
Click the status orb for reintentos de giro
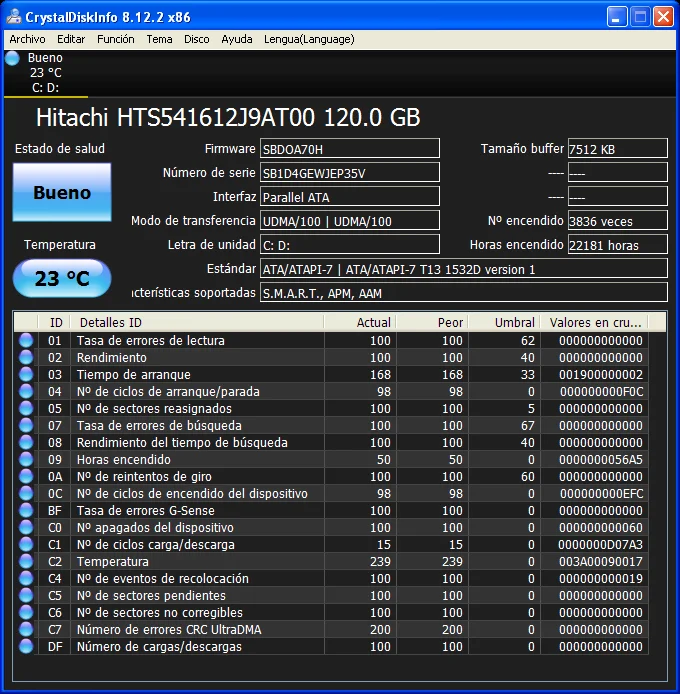(26, 476)
